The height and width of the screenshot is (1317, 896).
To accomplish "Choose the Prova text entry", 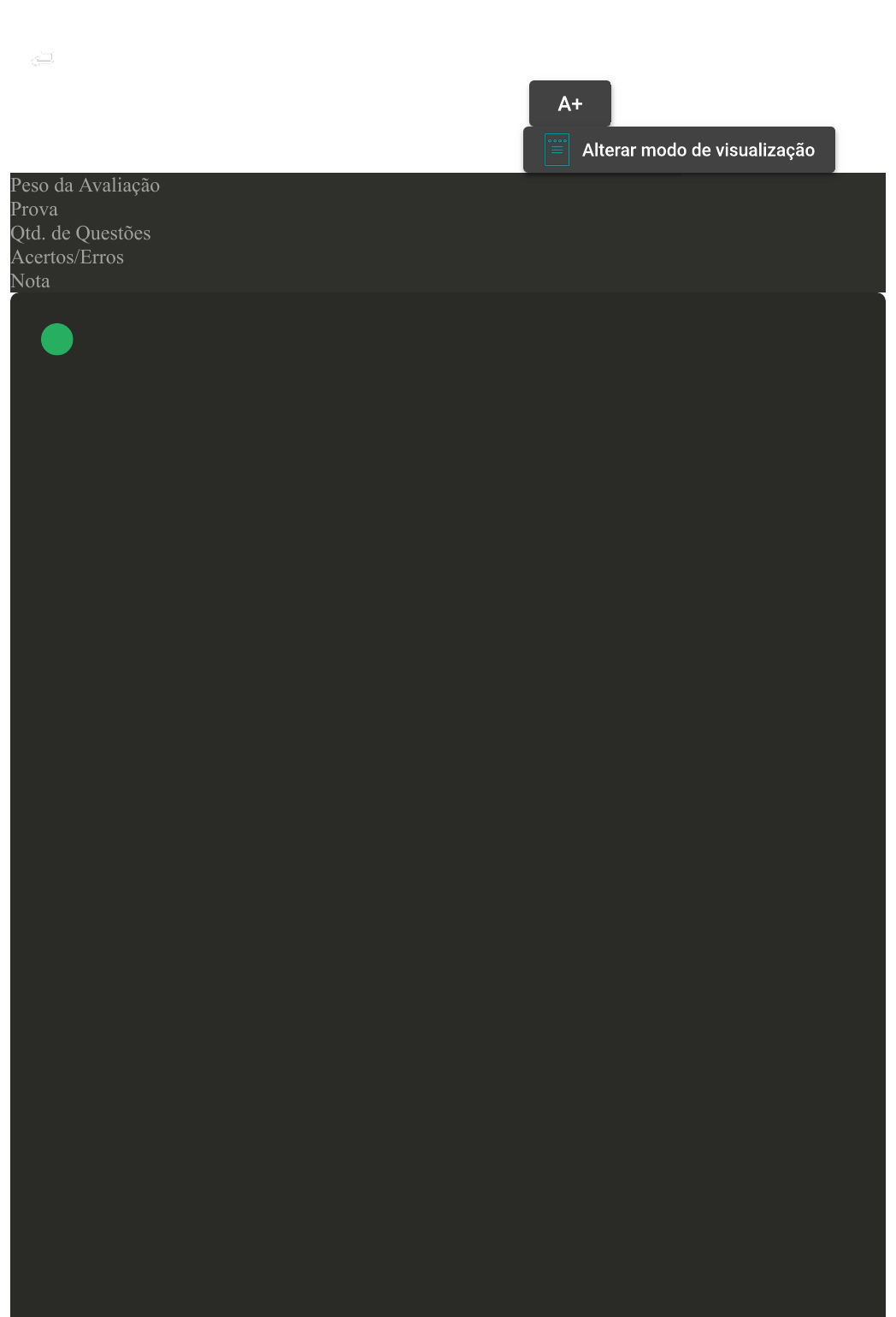I will (34, 209).
